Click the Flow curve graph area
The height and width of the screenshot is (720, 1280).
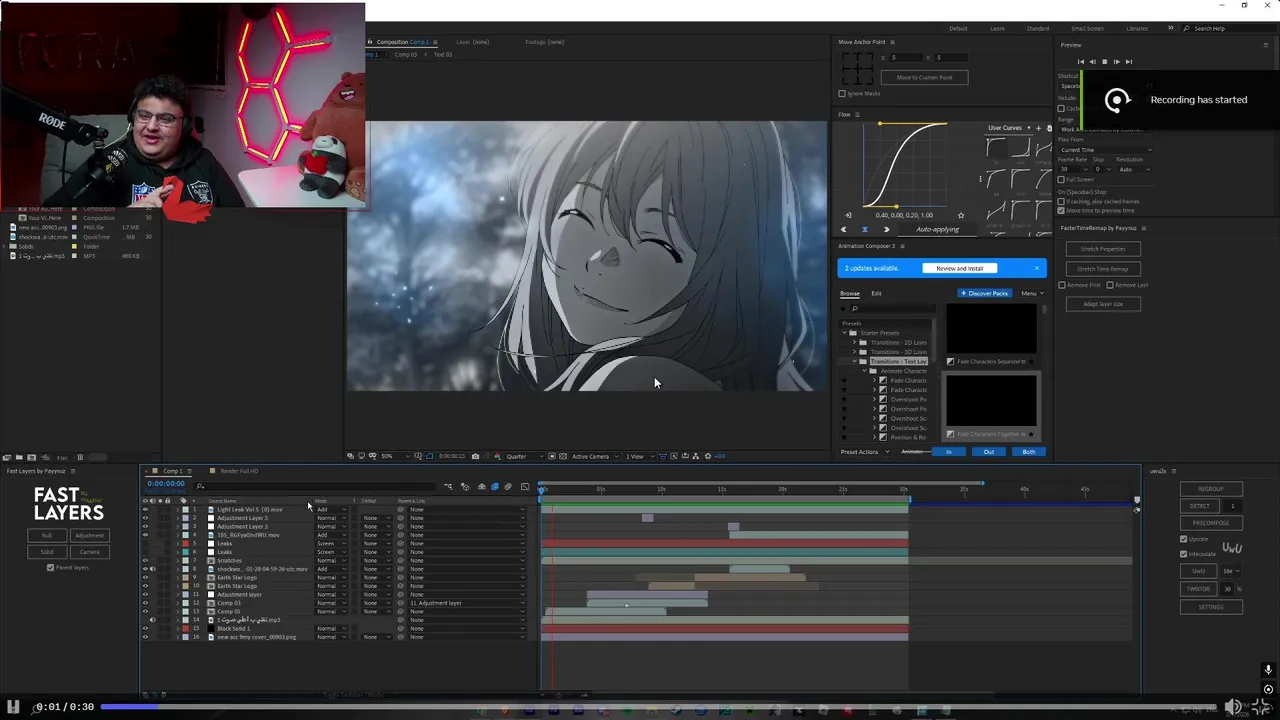pyautogui.click(x=905, y=165)
